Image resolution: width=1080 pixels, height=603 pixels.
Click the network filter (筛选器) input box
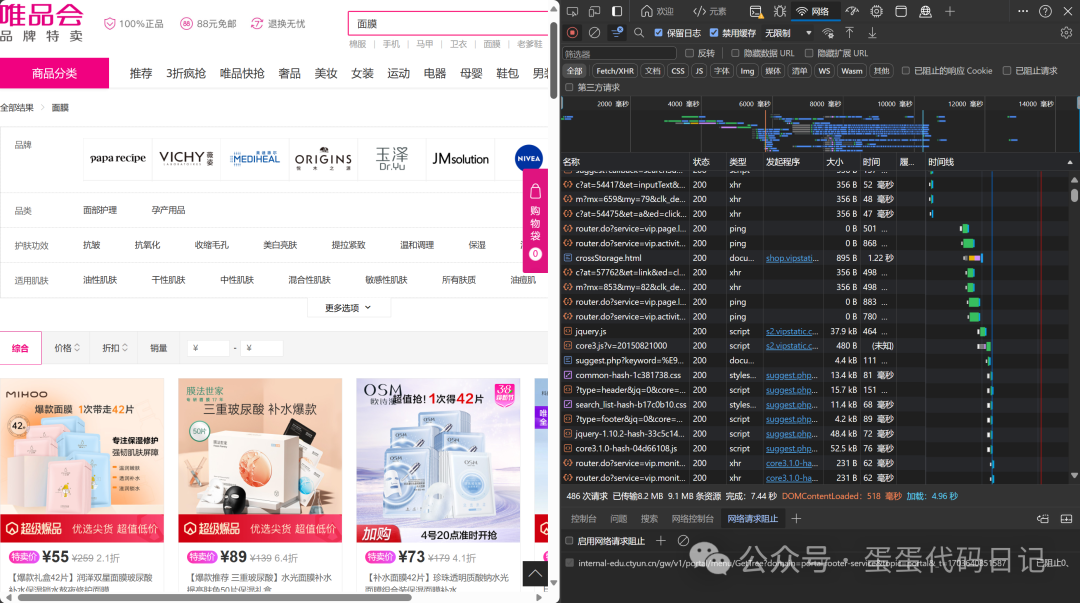click(619, 53)
